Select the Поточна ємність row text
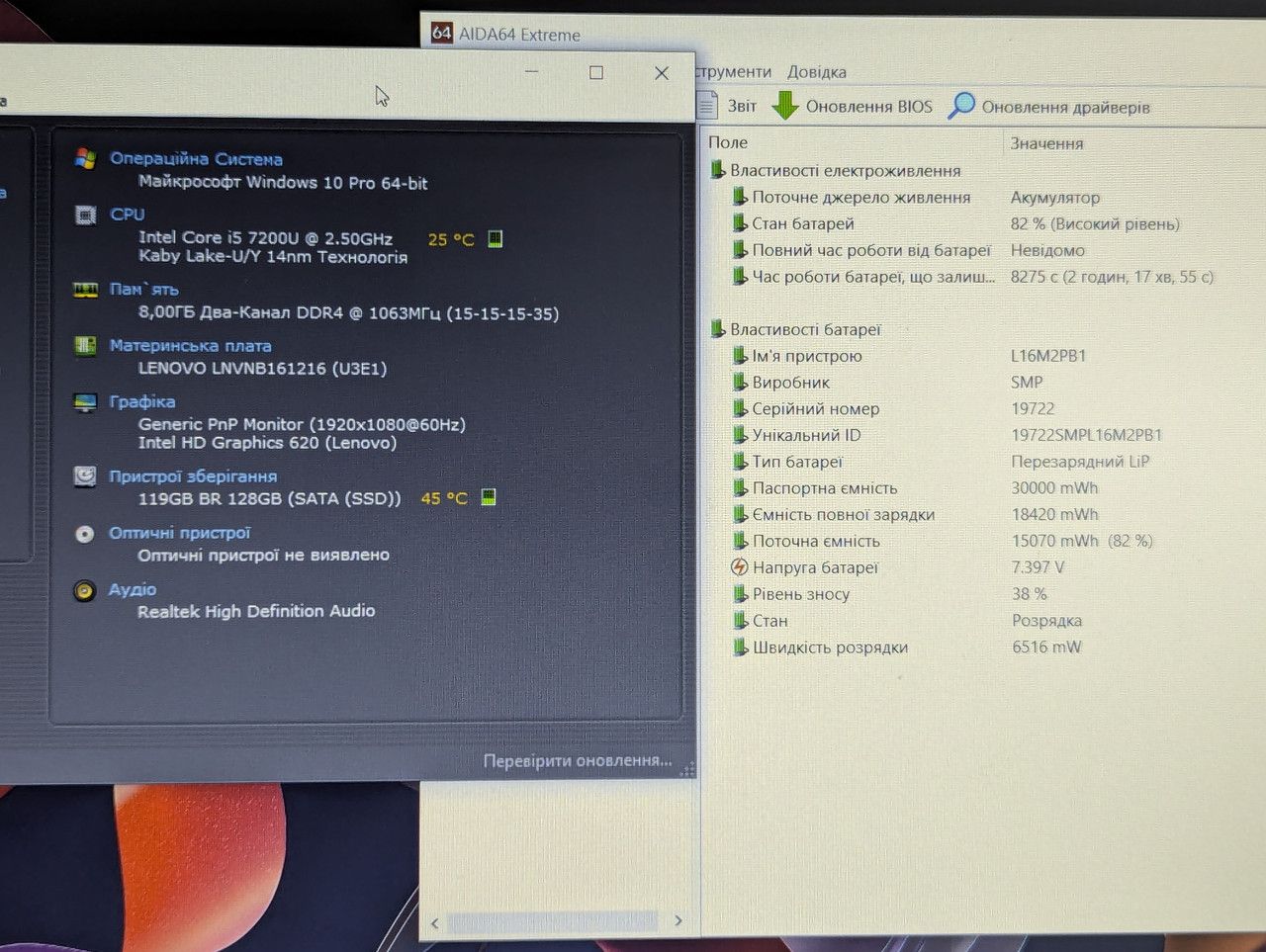Screen dimensions: 1266x952 pos(816,541)
